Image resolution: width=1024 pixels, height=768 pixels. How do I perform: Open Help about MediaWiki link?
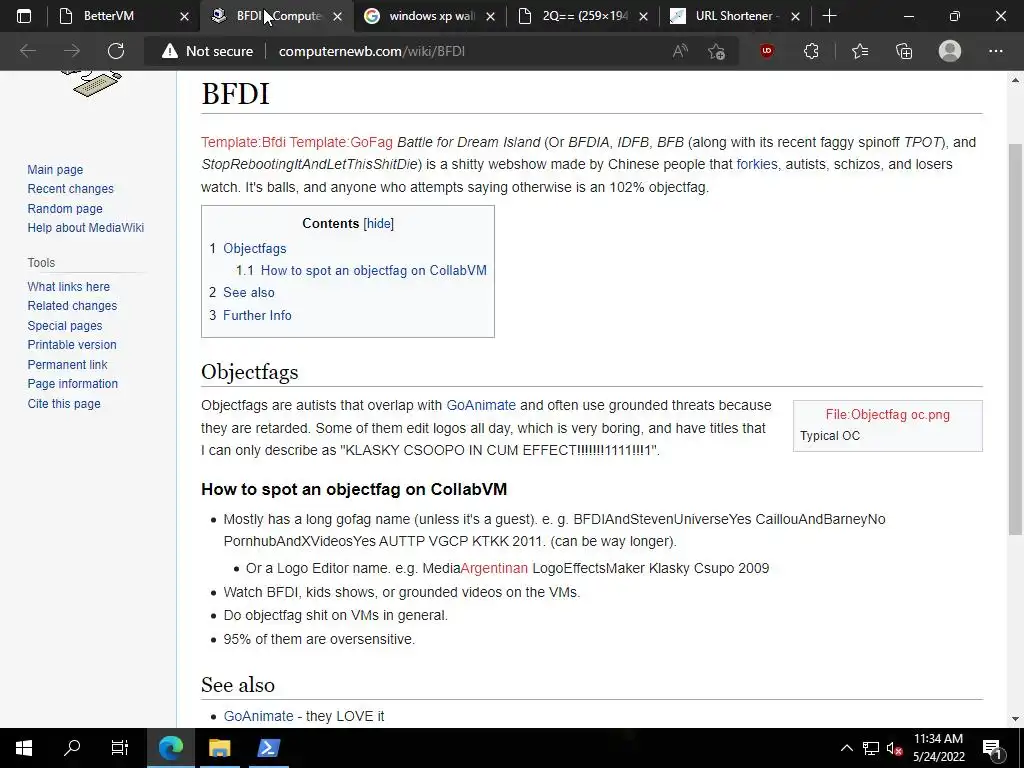(86, 228)
